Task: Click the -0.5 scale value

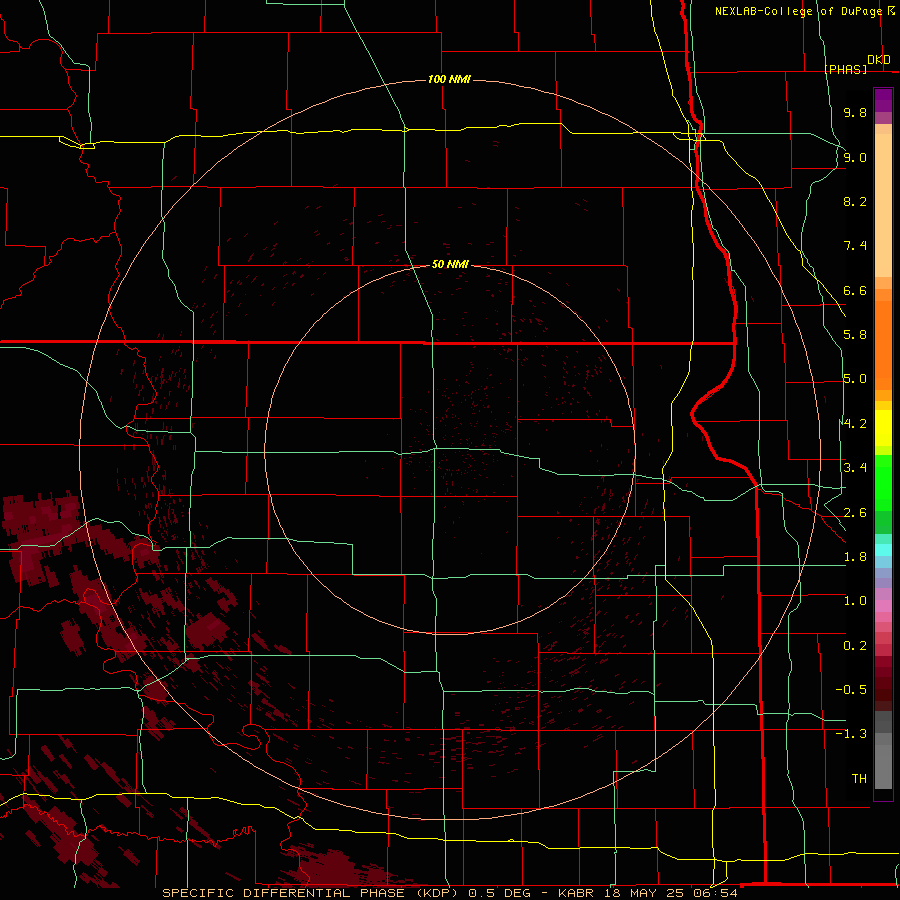Action: coord(851,690)
